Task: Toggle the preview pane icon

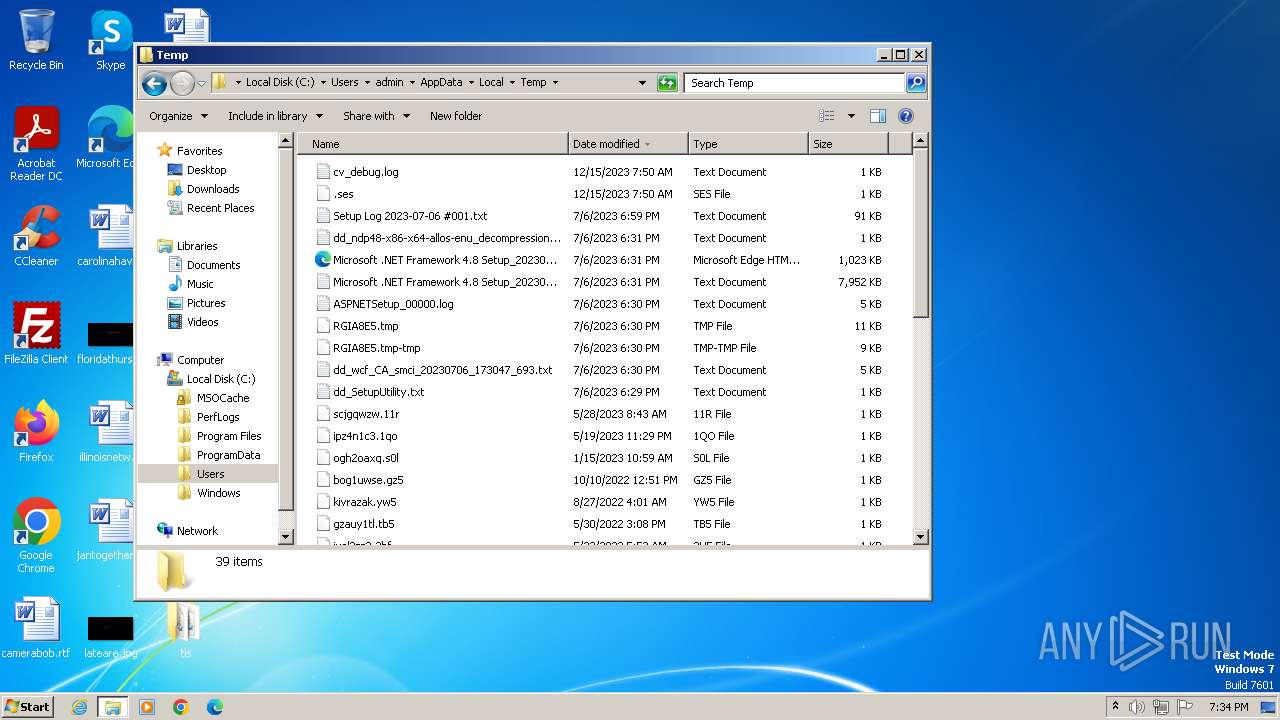Action: [878, 116]
